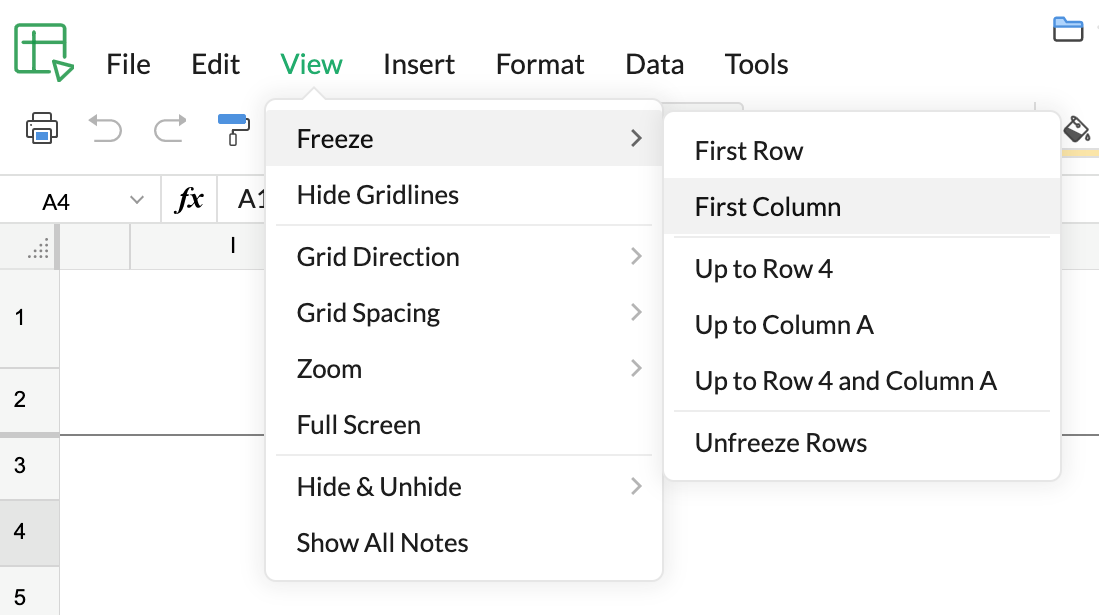Click Hide Gridlines in View menu
Screen dimensions: 1099x615
click(x=377, y=195)
